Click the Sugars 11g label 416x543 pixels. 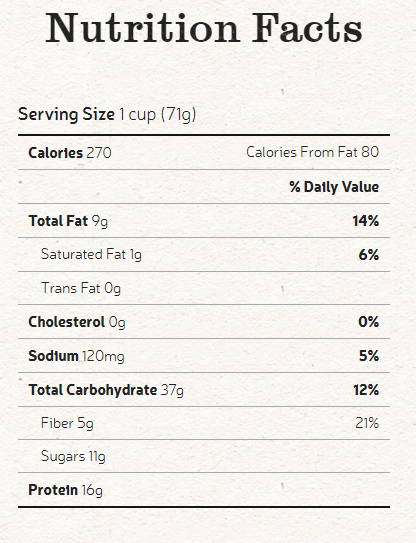[73, 456]
